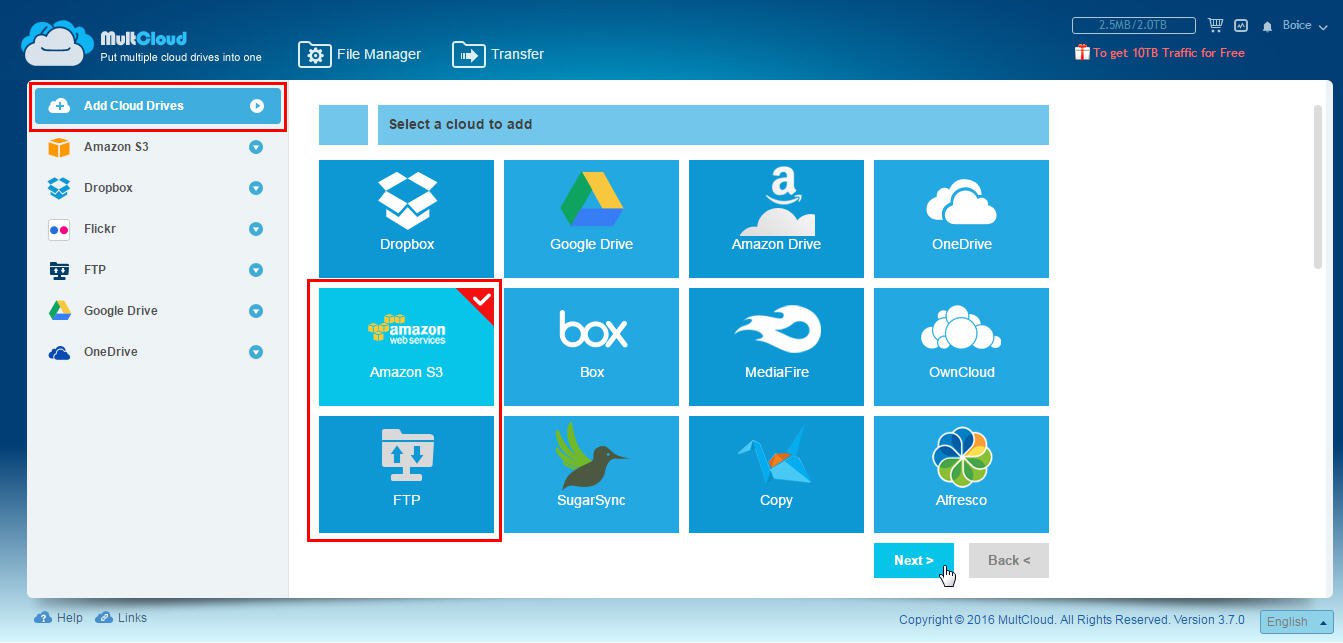Open the File Manager tab
Viewport: 1343px width, 643px height.
(x=360, y=54)
